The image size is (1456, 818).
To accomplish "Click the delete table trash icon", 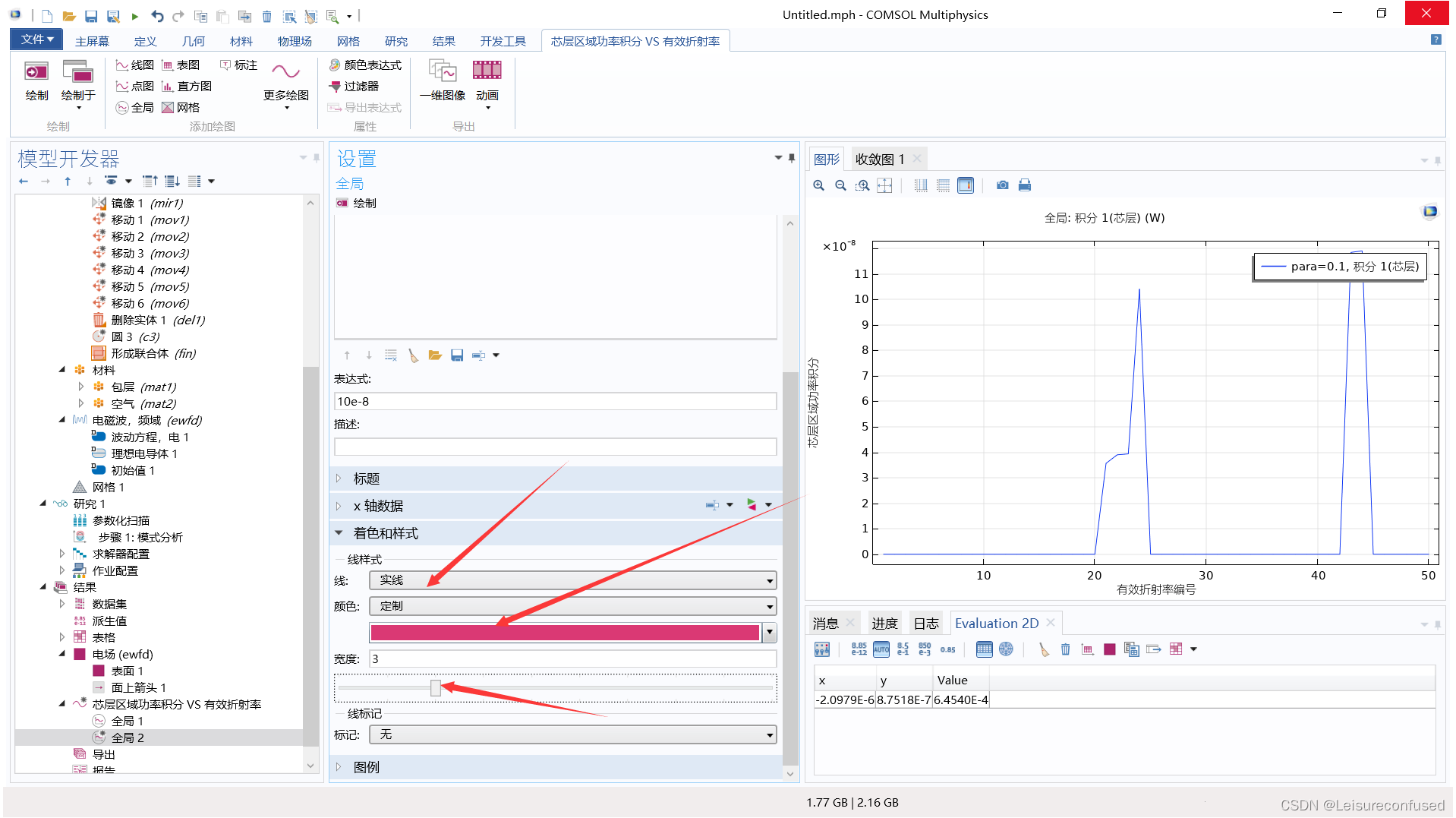I will pos(1066,649).
